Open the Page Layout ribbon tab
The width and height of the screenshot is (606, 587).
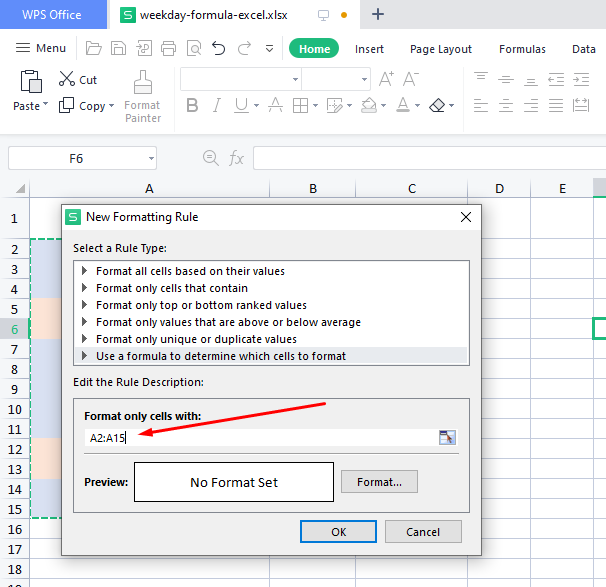tap(441, 49)
